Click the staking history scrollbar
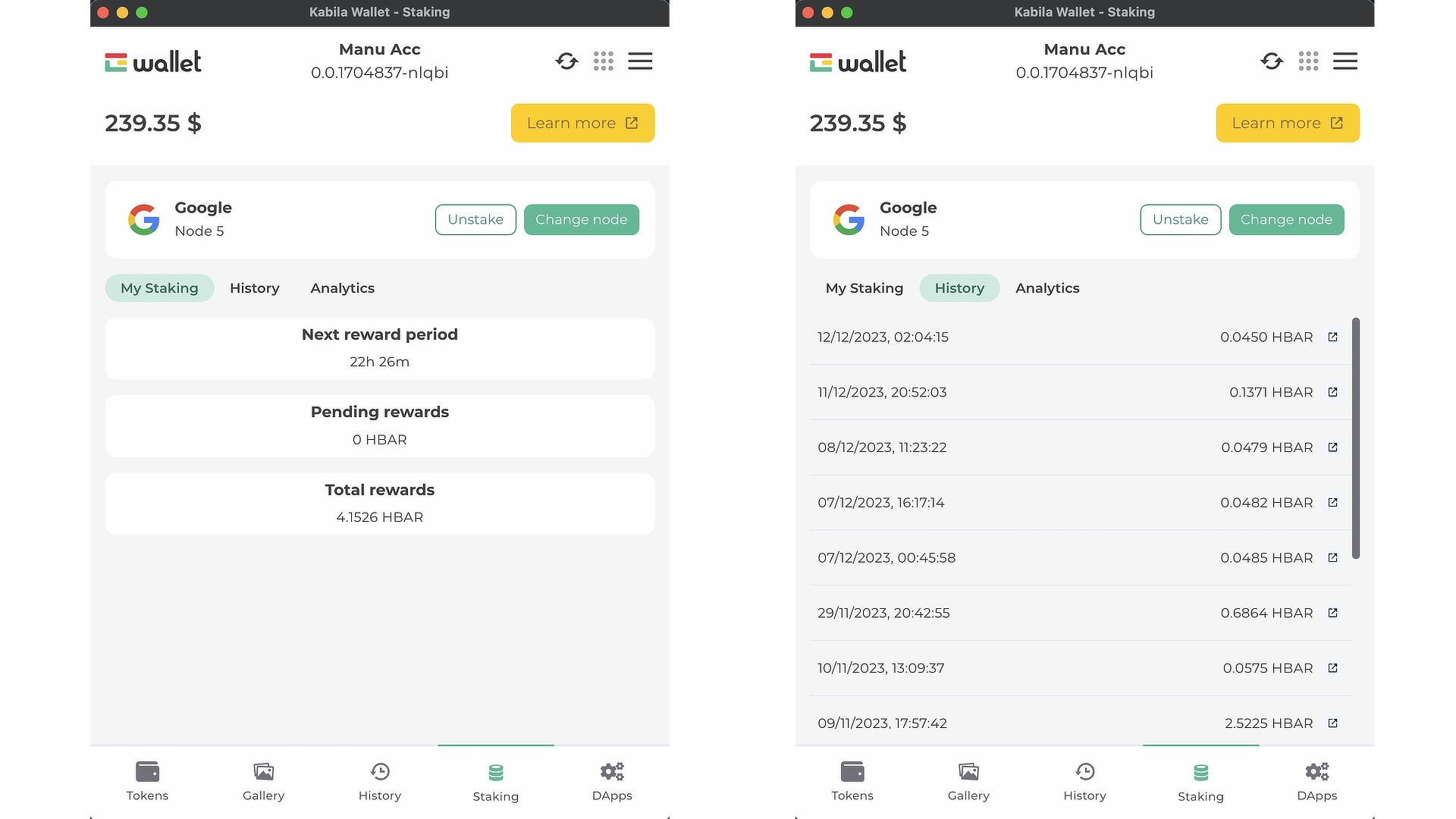The width and height of the screenshot is (1456, 819). click(x=1355, y=438)
